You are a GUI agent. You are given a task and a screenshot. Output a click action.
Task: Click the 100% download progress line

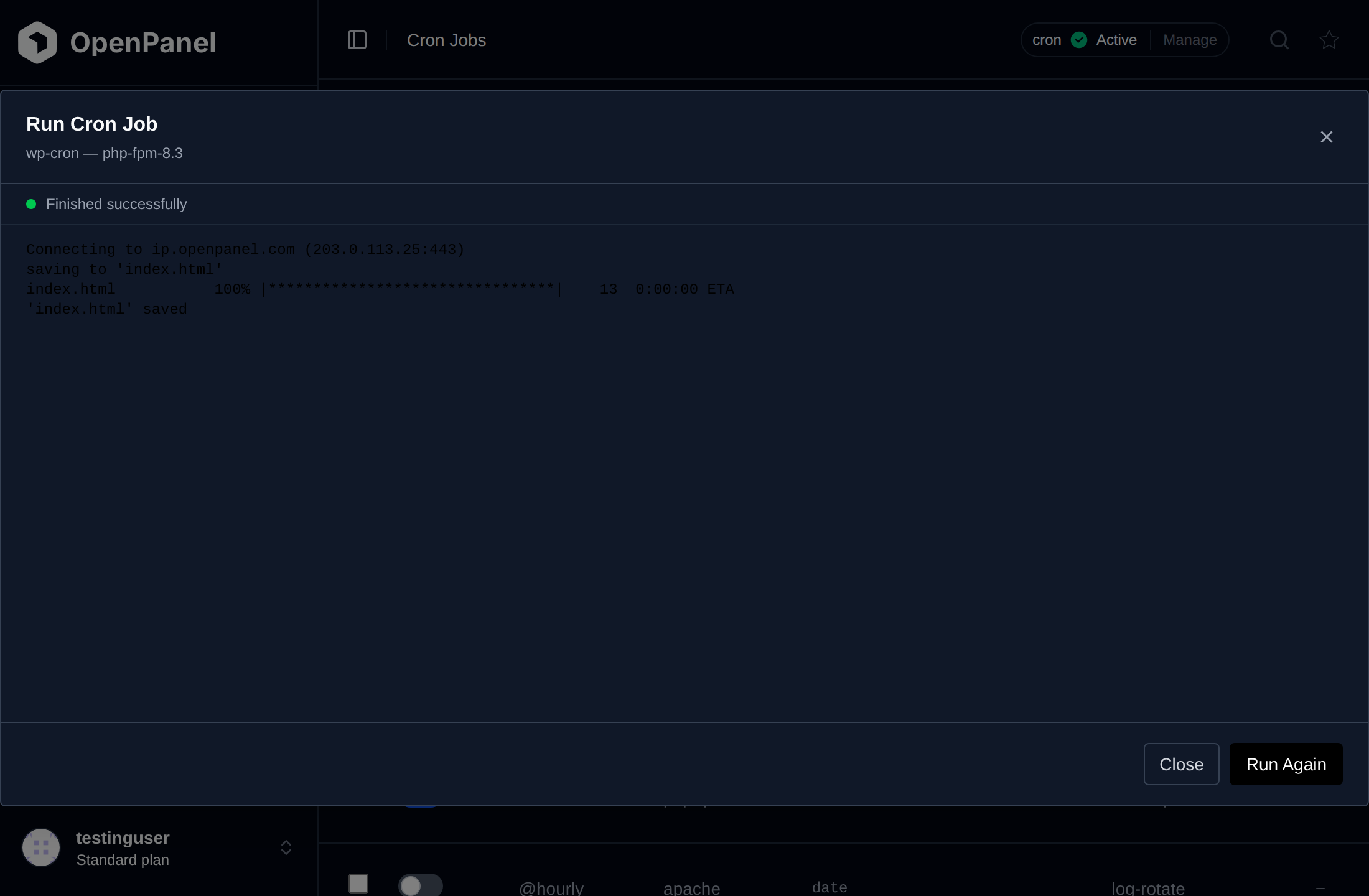pos(380,289)
